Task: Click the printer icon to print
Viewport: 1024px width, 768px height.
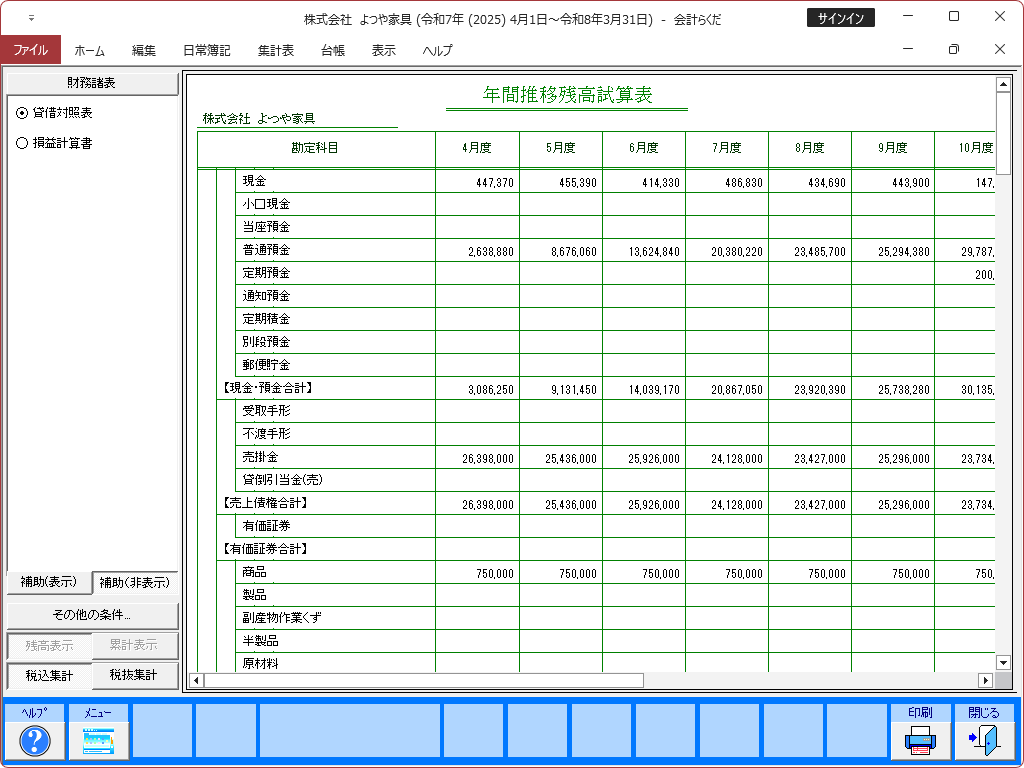Action: pyautogui.click(x=920, y=740)
